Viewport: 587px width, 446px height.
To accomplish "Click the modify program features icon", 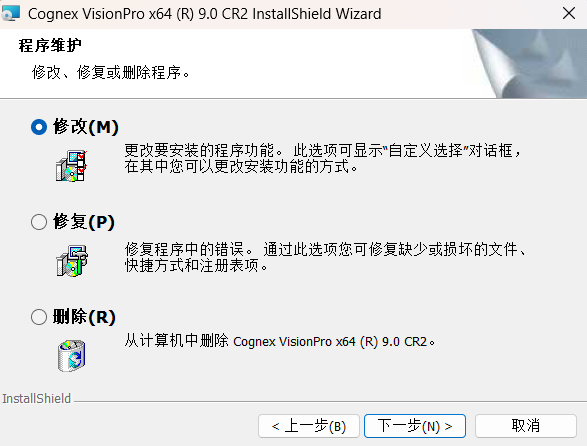I will point(72,166).
